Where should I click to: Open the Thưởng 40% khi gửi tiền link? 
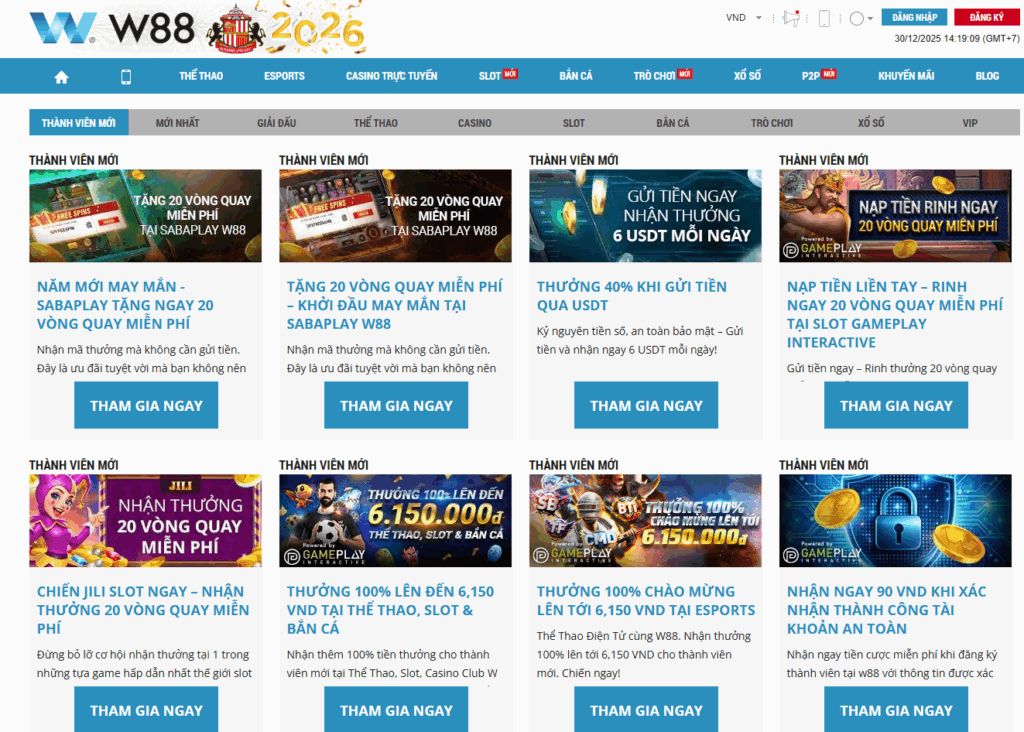click(x=631, y=296)
